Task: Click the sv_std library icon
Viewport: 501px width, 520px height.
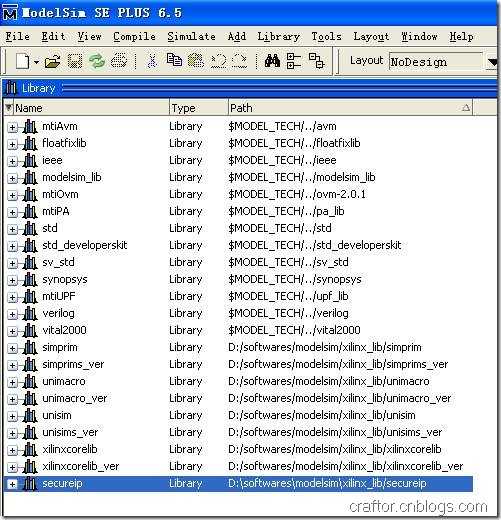Action: click(30, 262)
